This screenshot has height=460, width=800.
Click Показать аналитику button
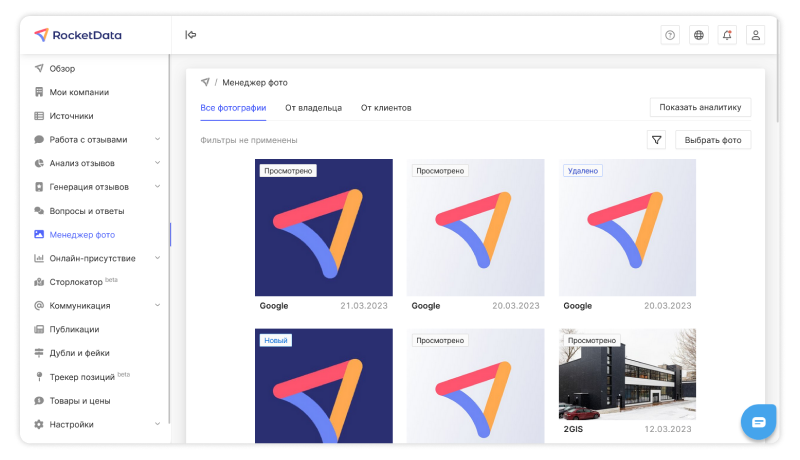pos(700,108)
